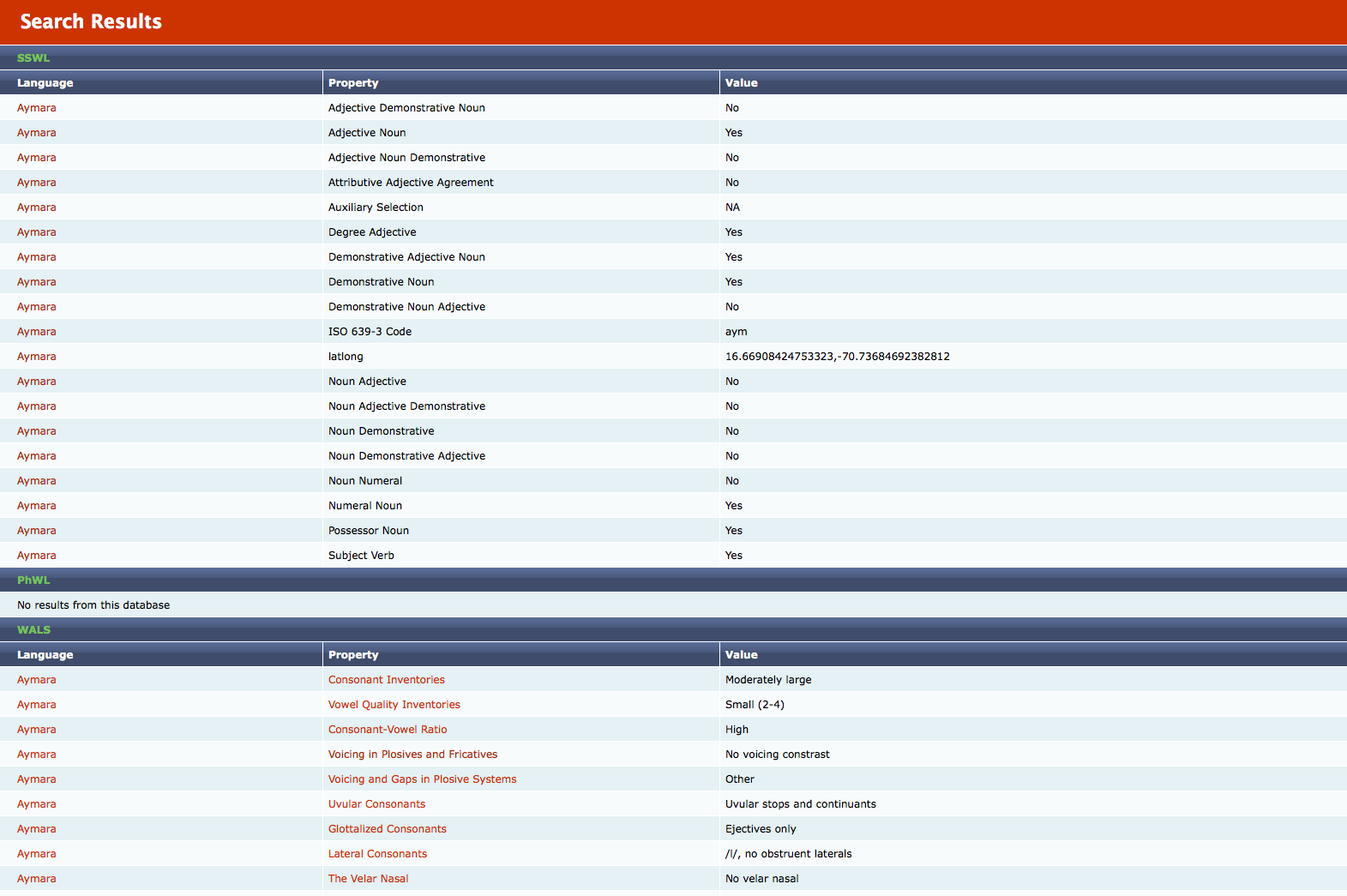Click the Glottalized Consonants link
The image size is (1347, 896).
point(387,829)
